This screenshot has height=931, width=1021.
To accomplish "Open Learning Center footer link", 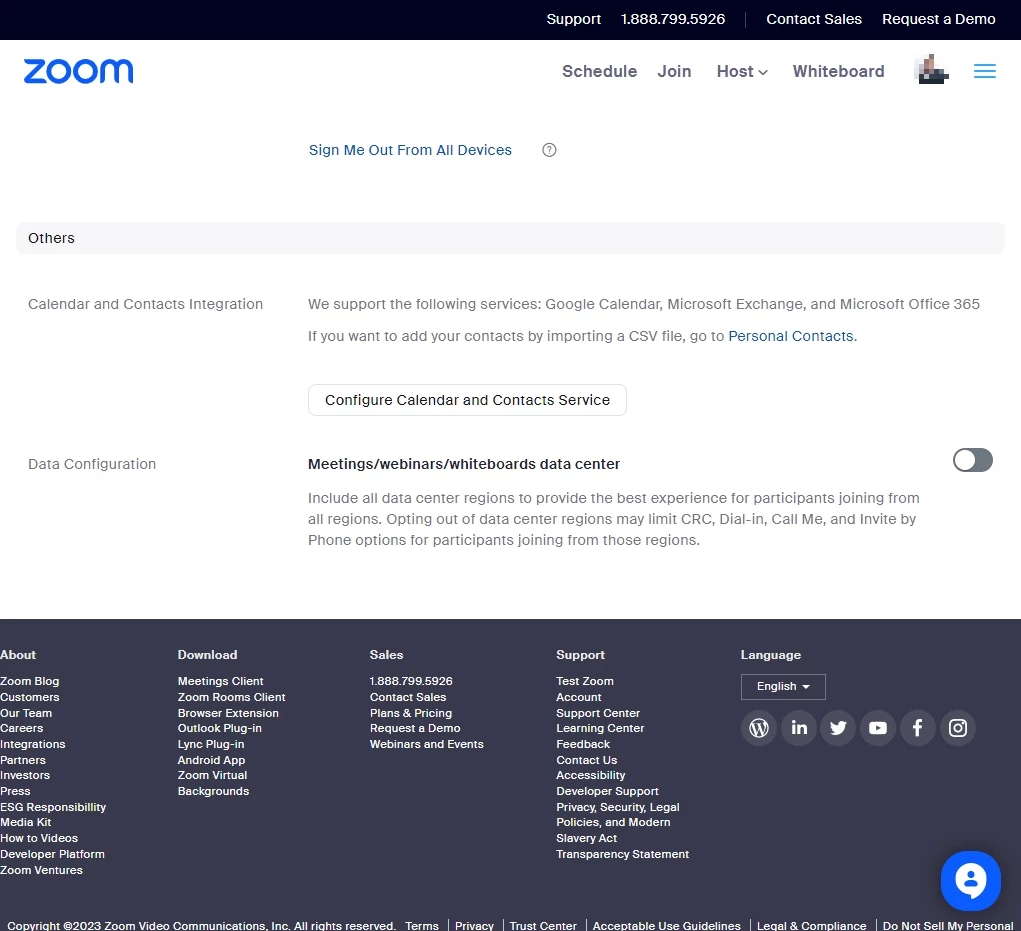I will 600,728.
